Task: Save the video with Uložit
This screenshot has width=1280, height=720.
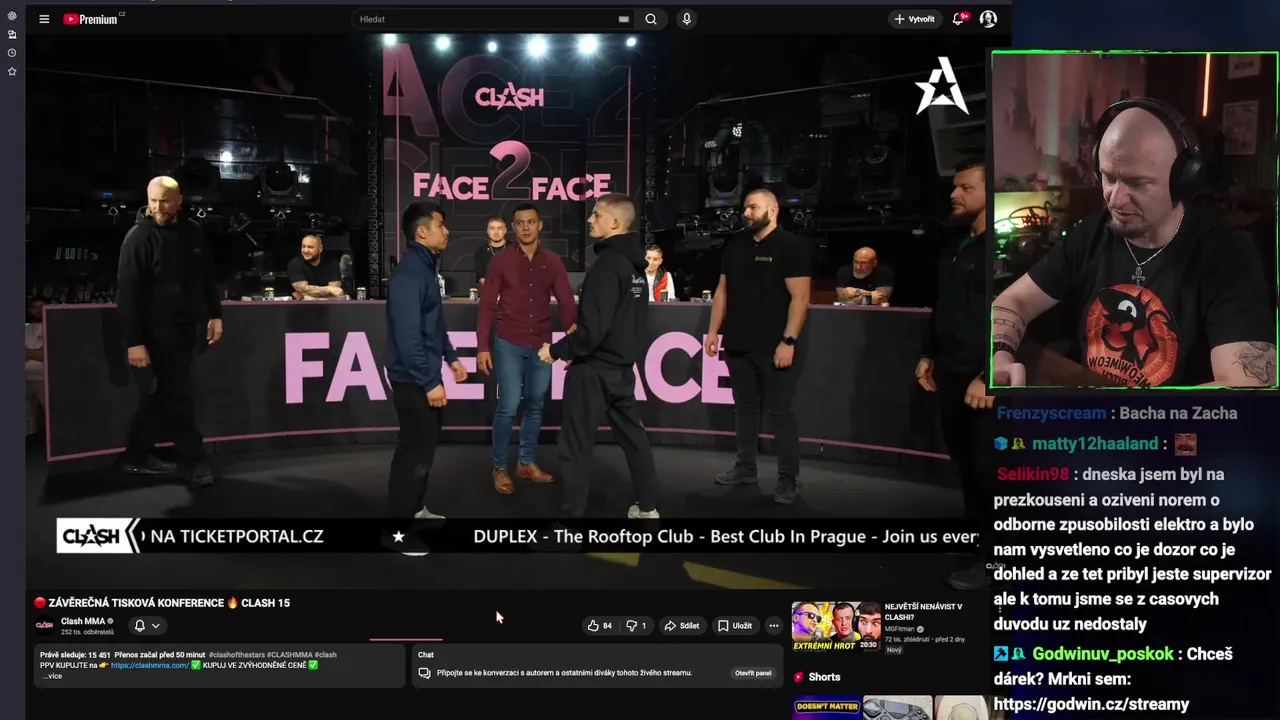Action: (x=735, y=626)
